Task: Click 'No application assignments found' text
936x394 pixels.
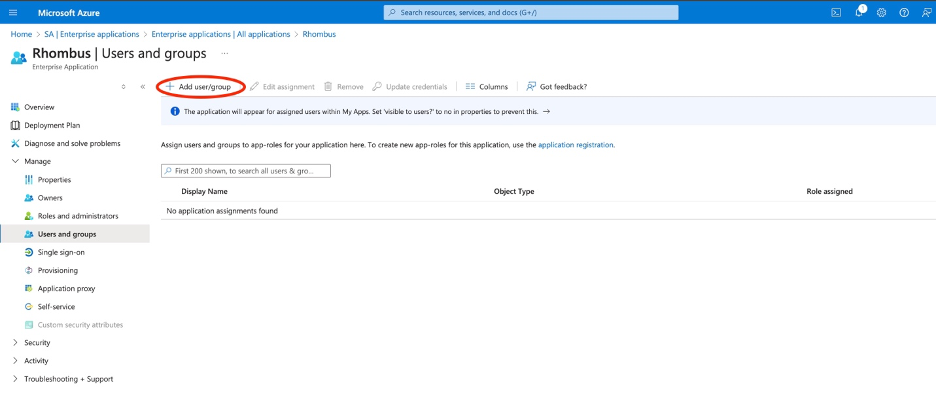Action: 222,211
